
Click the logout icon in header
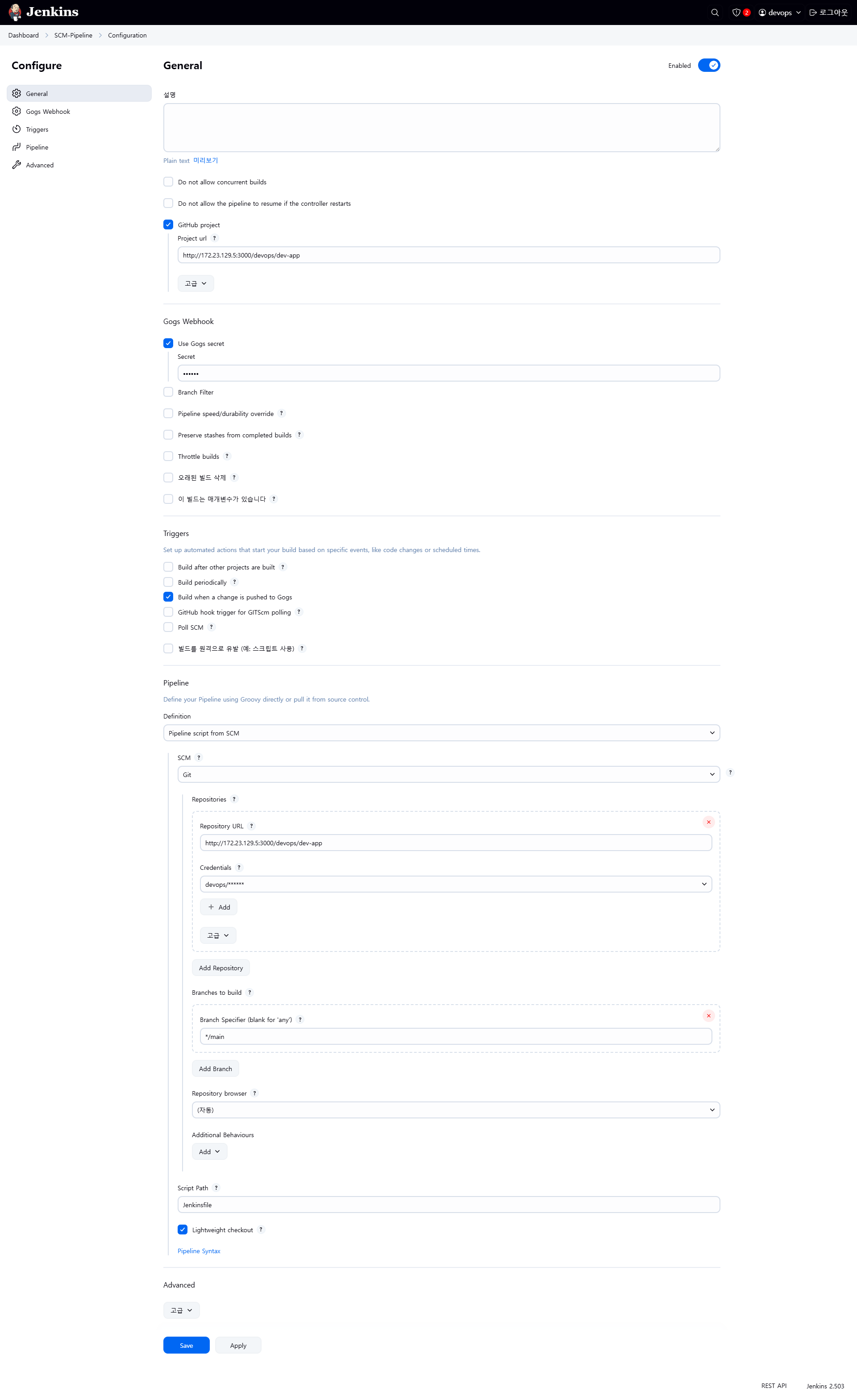click(813, 12)
